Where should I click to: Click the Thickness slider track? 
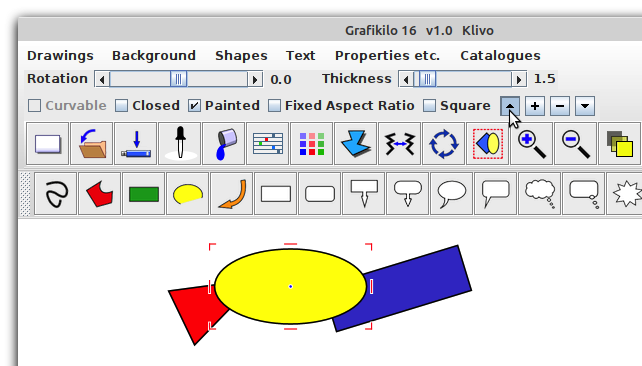click(462, 79)
